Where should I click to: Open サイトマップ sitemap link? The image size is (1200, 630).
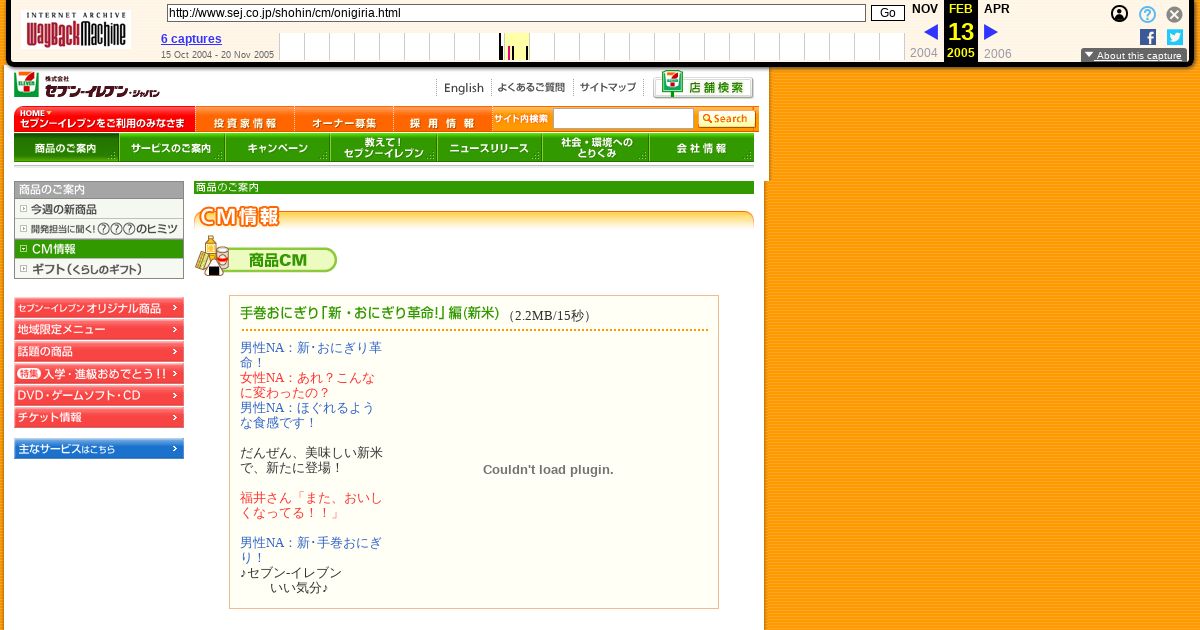(x=608, y=88)
